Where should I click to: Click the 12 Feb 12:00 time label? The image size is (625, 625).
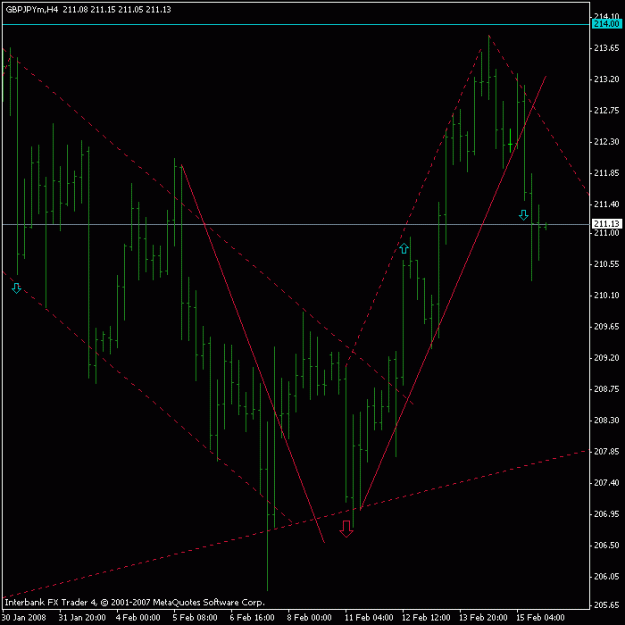click(426, 617)
